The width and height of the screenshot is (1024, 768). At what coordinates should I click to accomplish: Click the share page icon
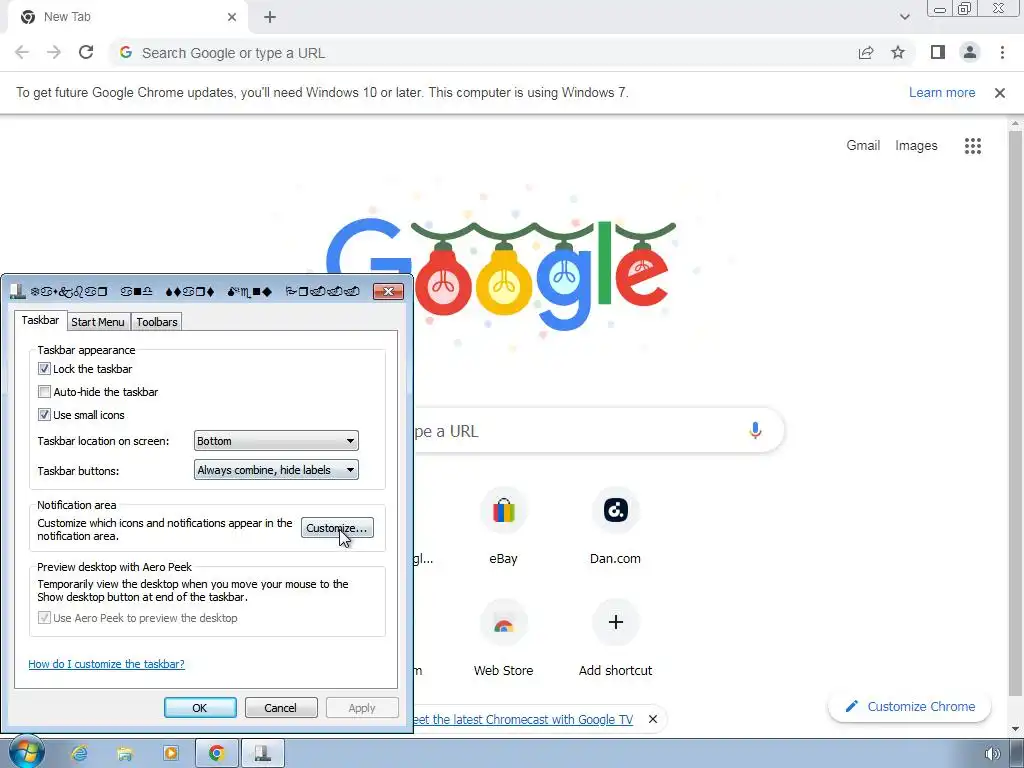[x=866, y=53]
